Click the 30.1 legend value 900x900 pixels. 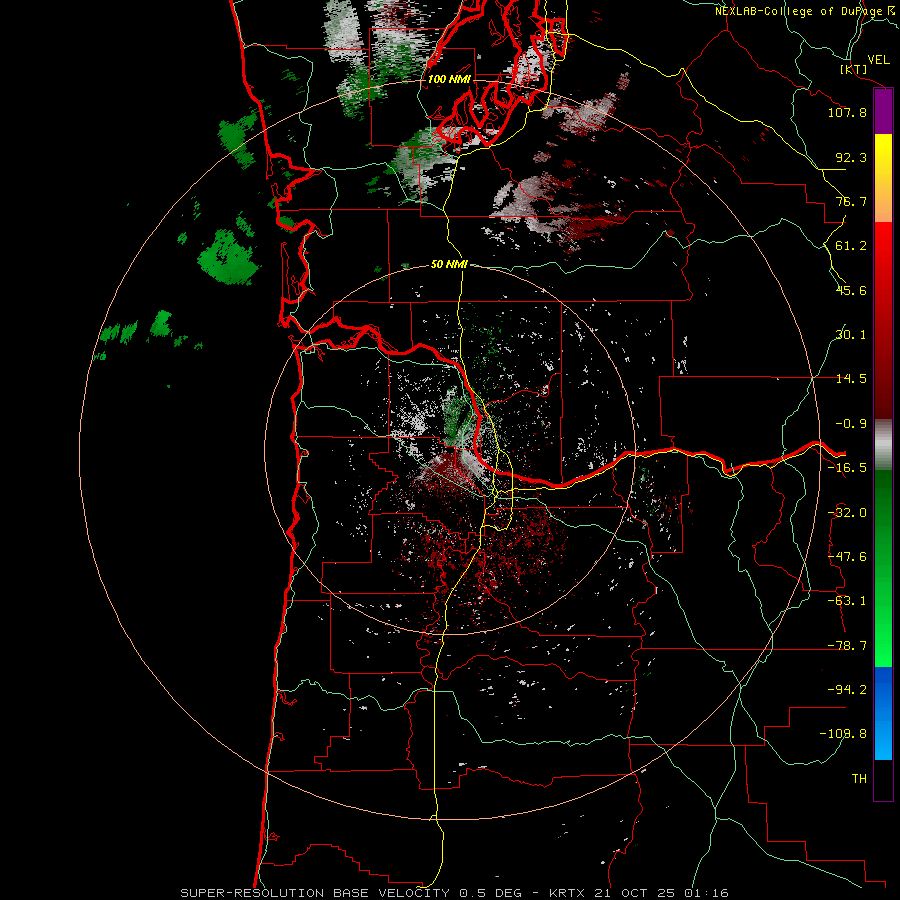click(x=851, y=335)
